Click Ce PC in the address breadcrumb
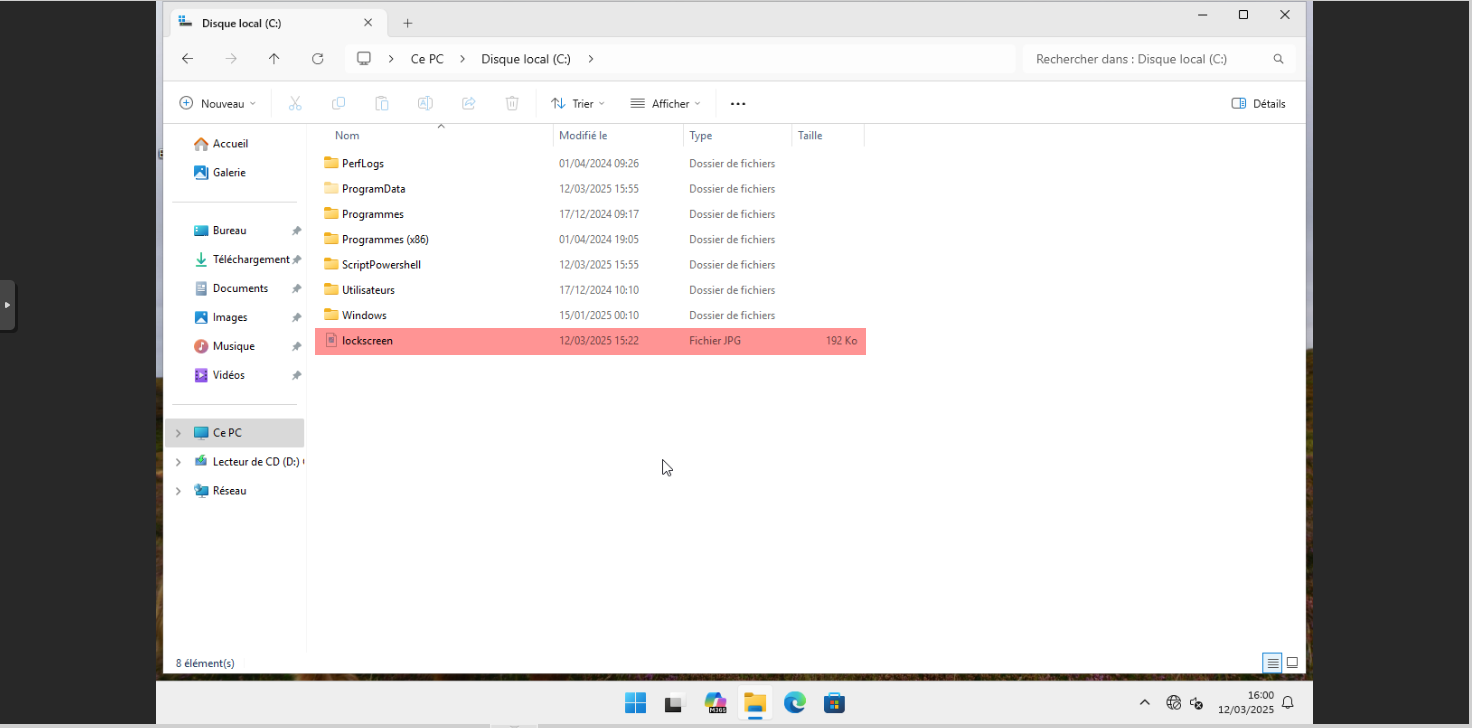The width and height of the screenshot is (1472, 728). (427, 59)
